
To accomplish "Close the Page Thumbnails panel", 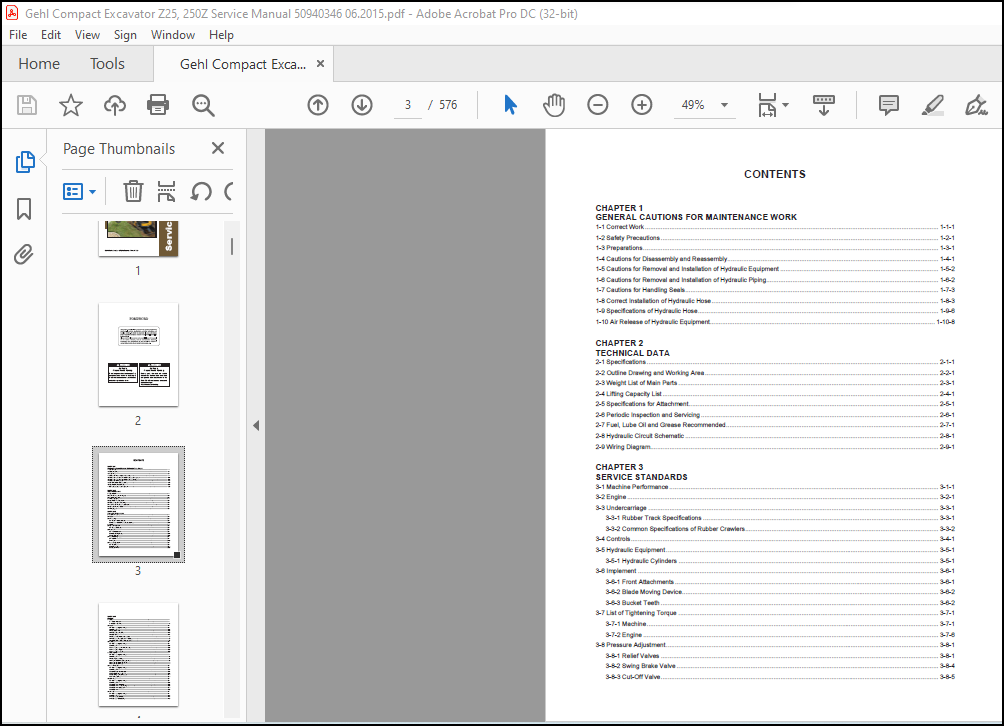I will coord(218,149).
